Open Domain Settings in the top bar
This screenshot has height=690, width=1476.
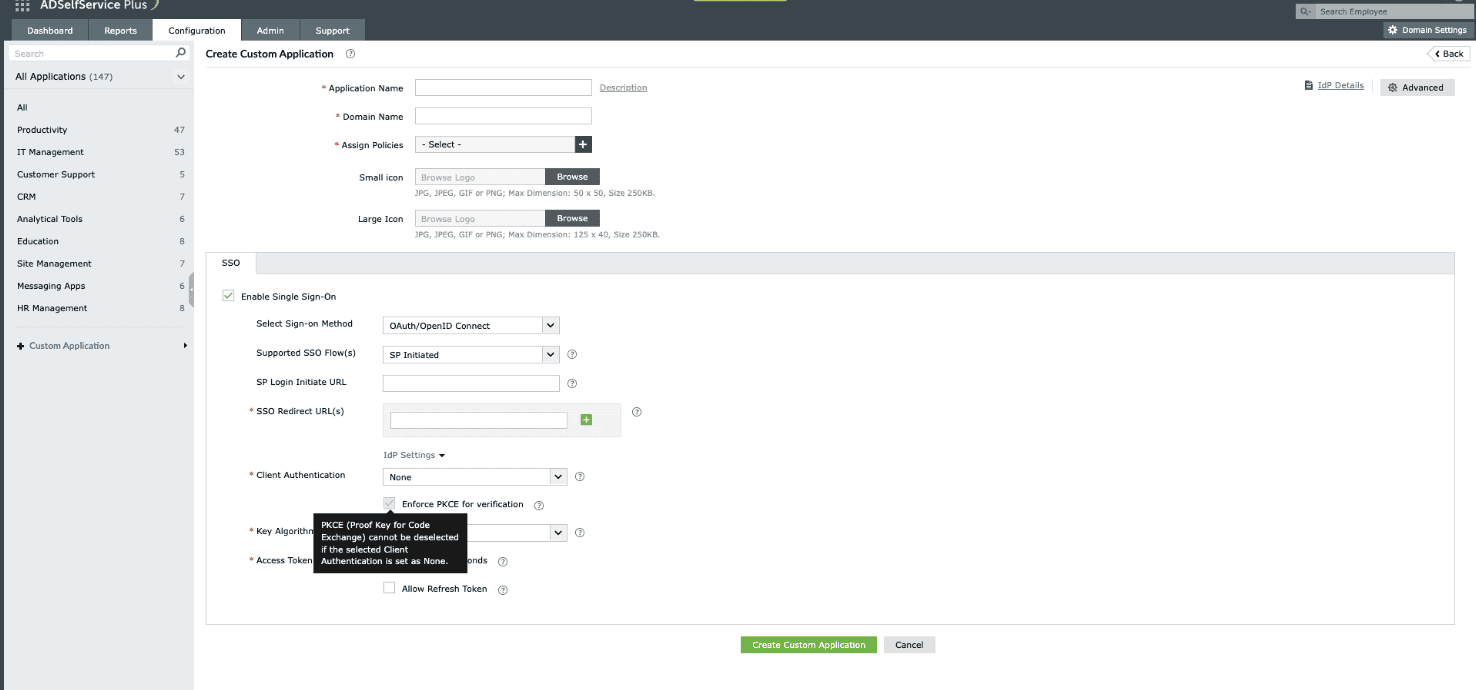pyautogui.click(x=1427, y=30)
